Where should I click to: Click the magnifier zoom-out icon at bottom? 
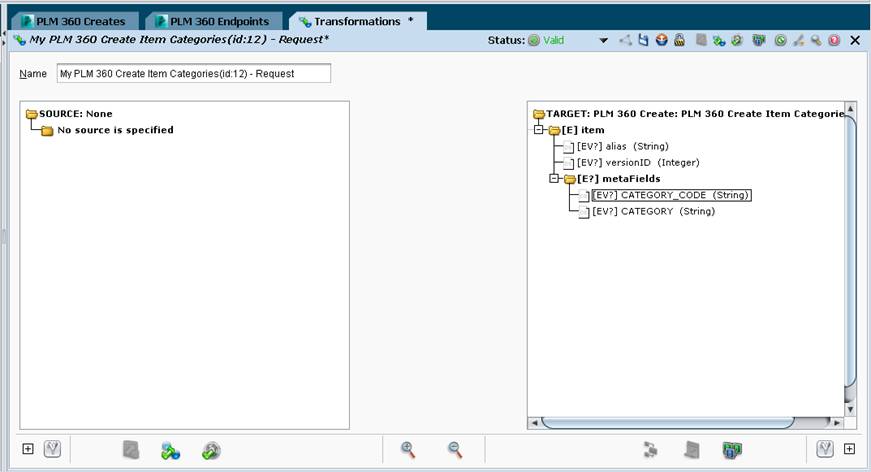[455, 450]
